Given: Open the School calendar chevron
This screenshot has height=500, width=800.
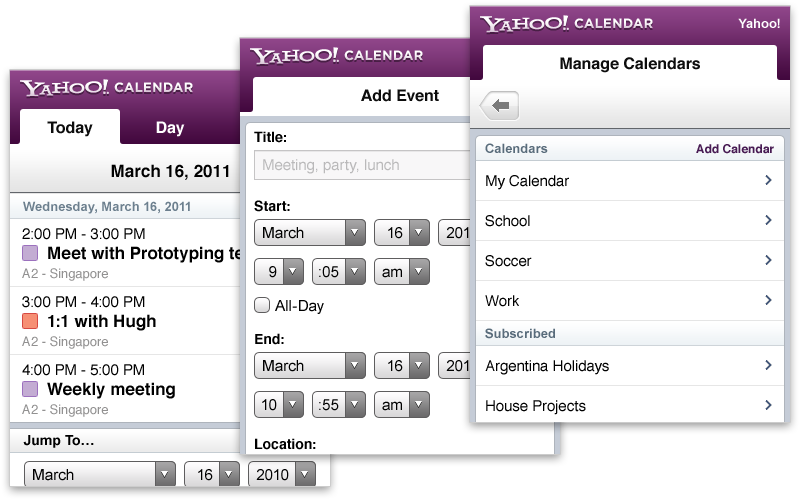Looking at the screenshot, I should point(768,220).
